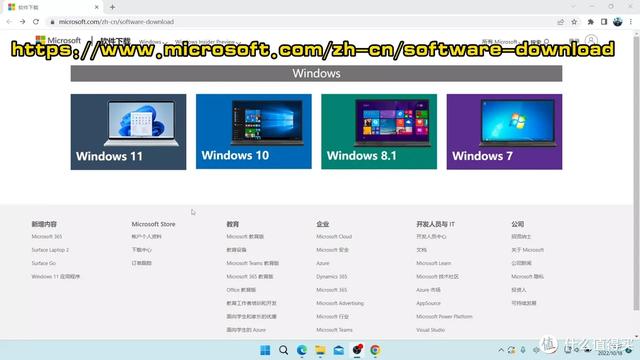The height and width of the screenshot is (360, 640).
Task: Open taskbar Search
Action: click(283, 350)
